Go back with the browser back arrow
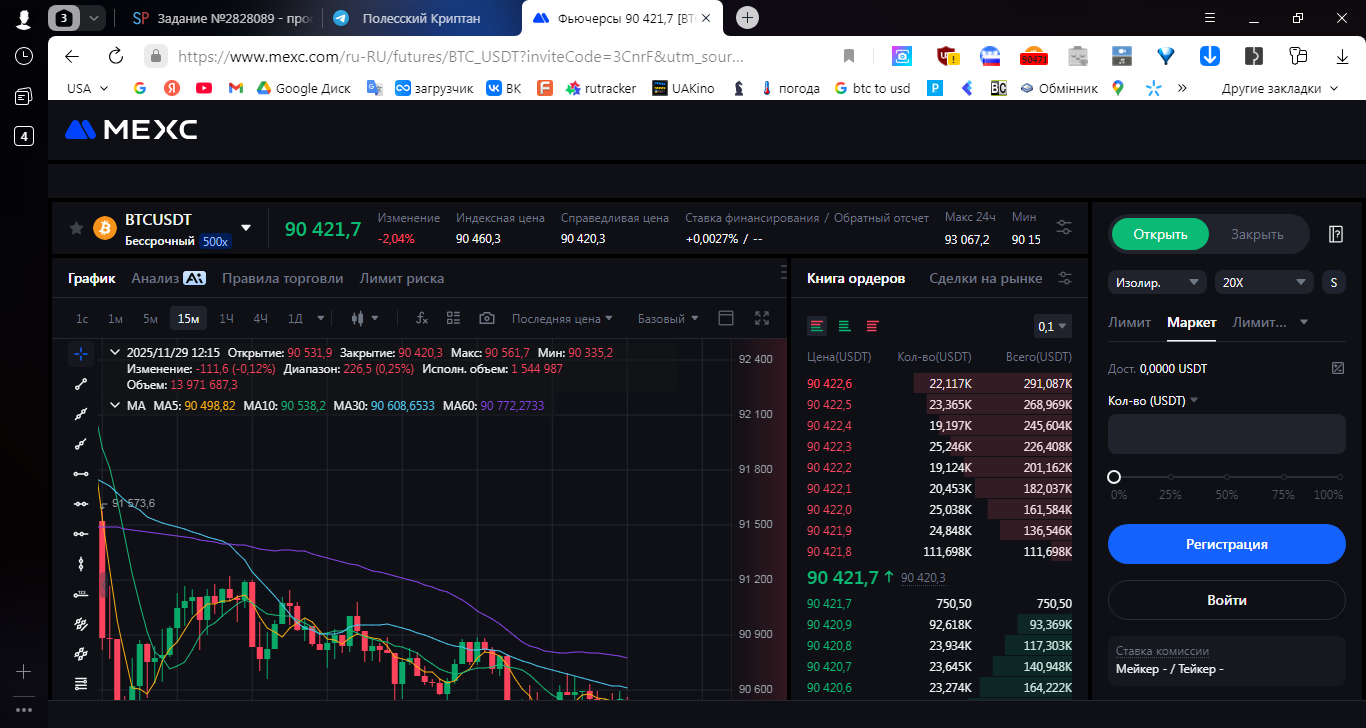Image resolution: width=1366 pixels, height=728 pixels. pos(72,56)
